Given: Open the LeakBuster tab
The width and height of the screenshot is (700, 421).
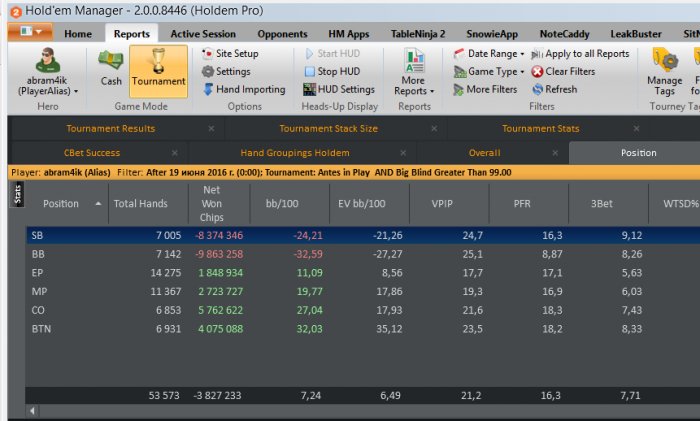Looking at the screenshot, I should 636,34.
